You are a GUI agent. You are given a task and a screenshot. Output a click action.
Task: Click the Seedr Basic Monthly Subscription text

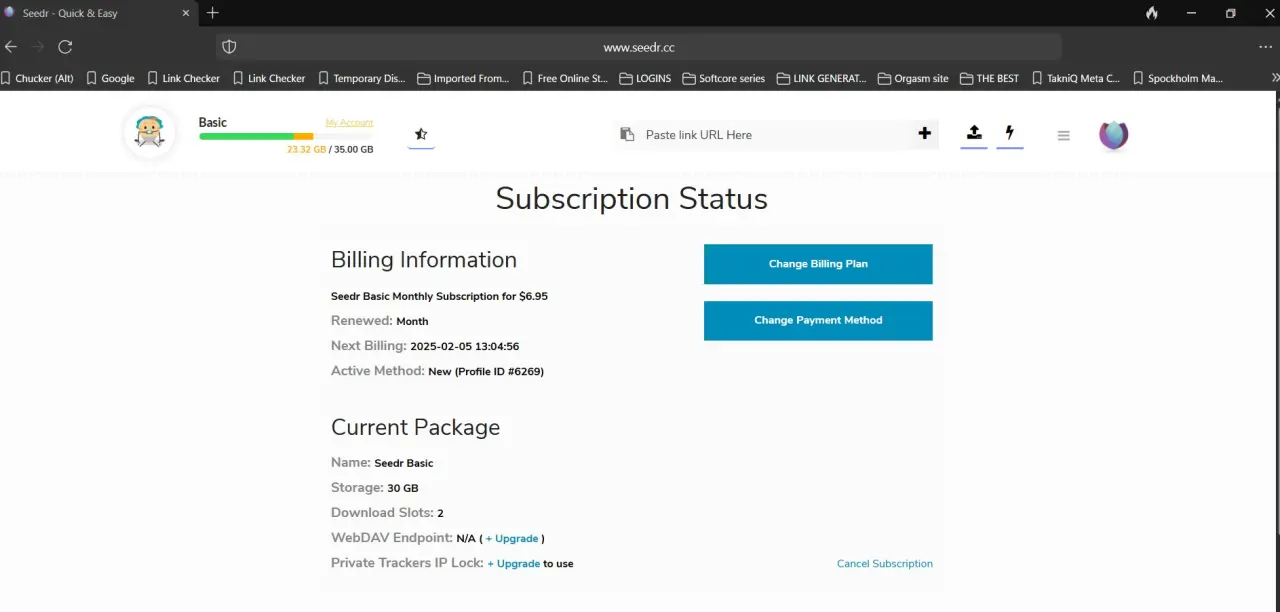(439, 296)
